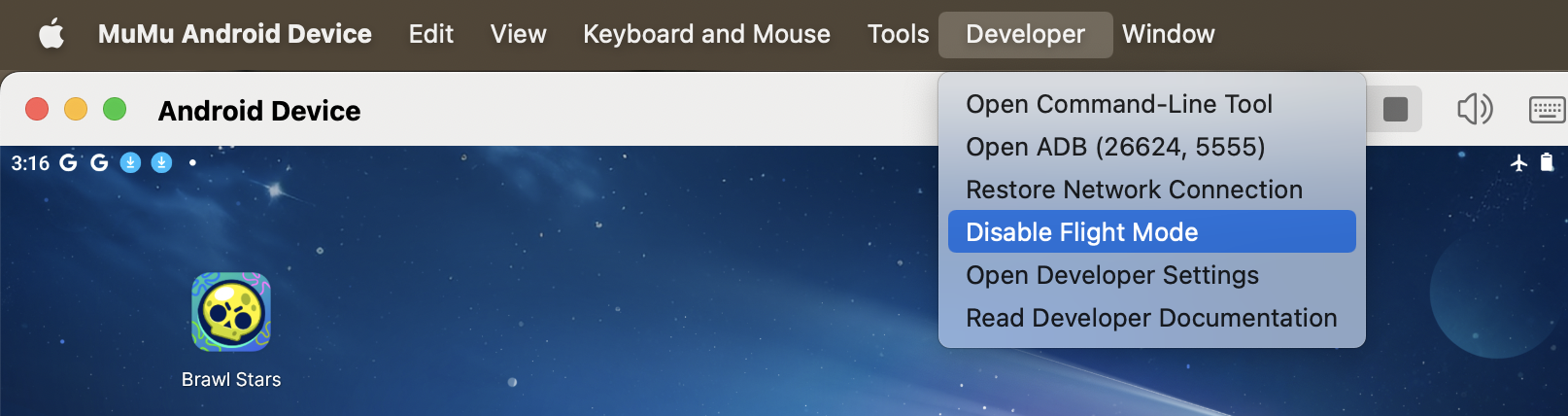Image resolution: width=1568 pixels, height=416 pixels.
Task: Tap the battery icon in Android status bar
Action: 1547,162
